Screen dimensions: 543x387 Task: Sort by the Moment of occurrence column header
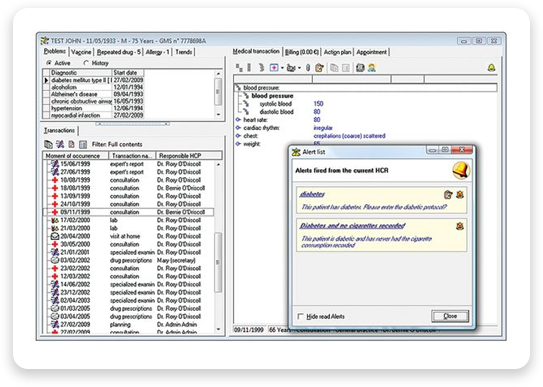tap(76, 156)
